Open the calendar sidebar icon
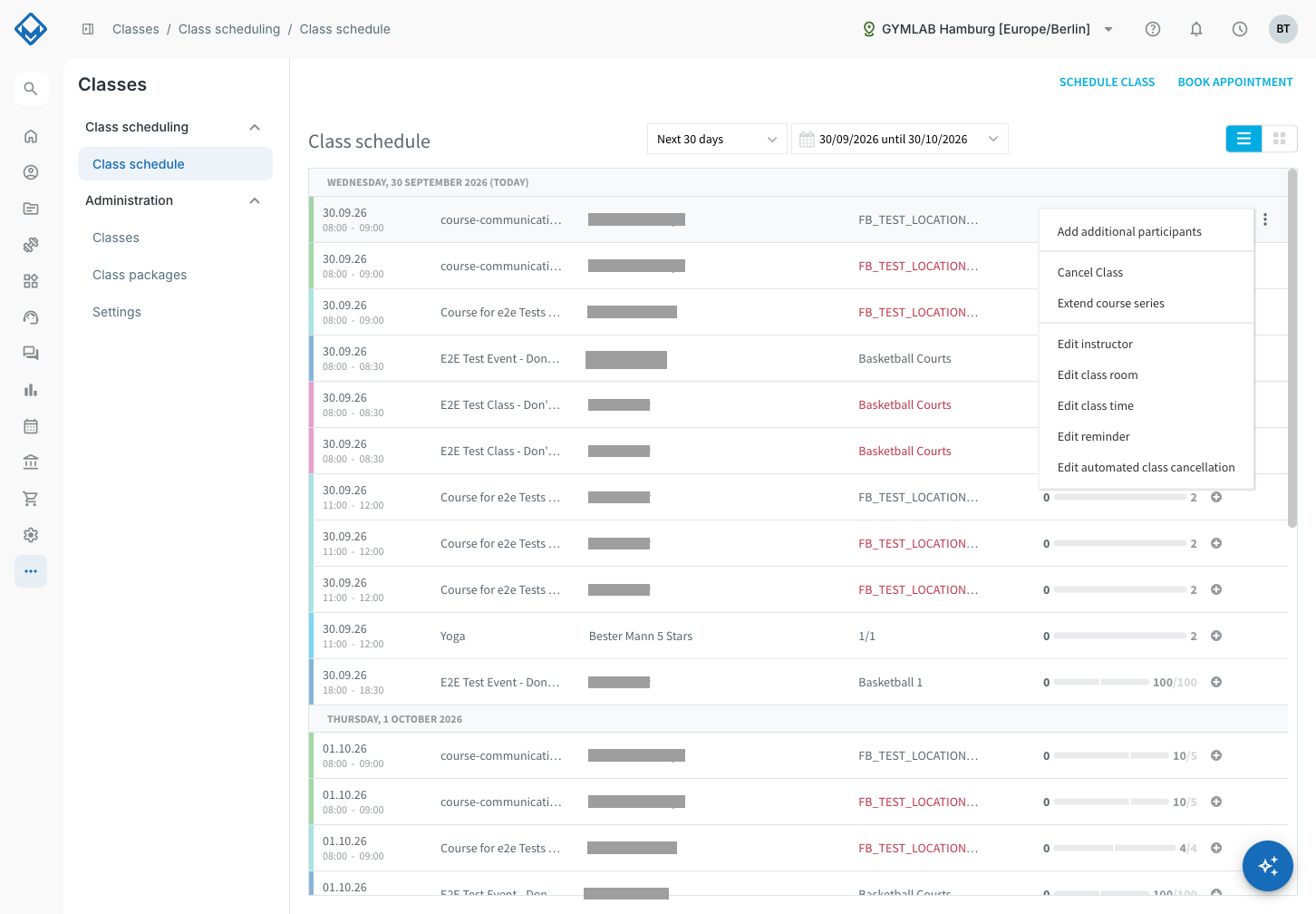1316x914 pixels. pyautogui.click(x=31, y=426)
